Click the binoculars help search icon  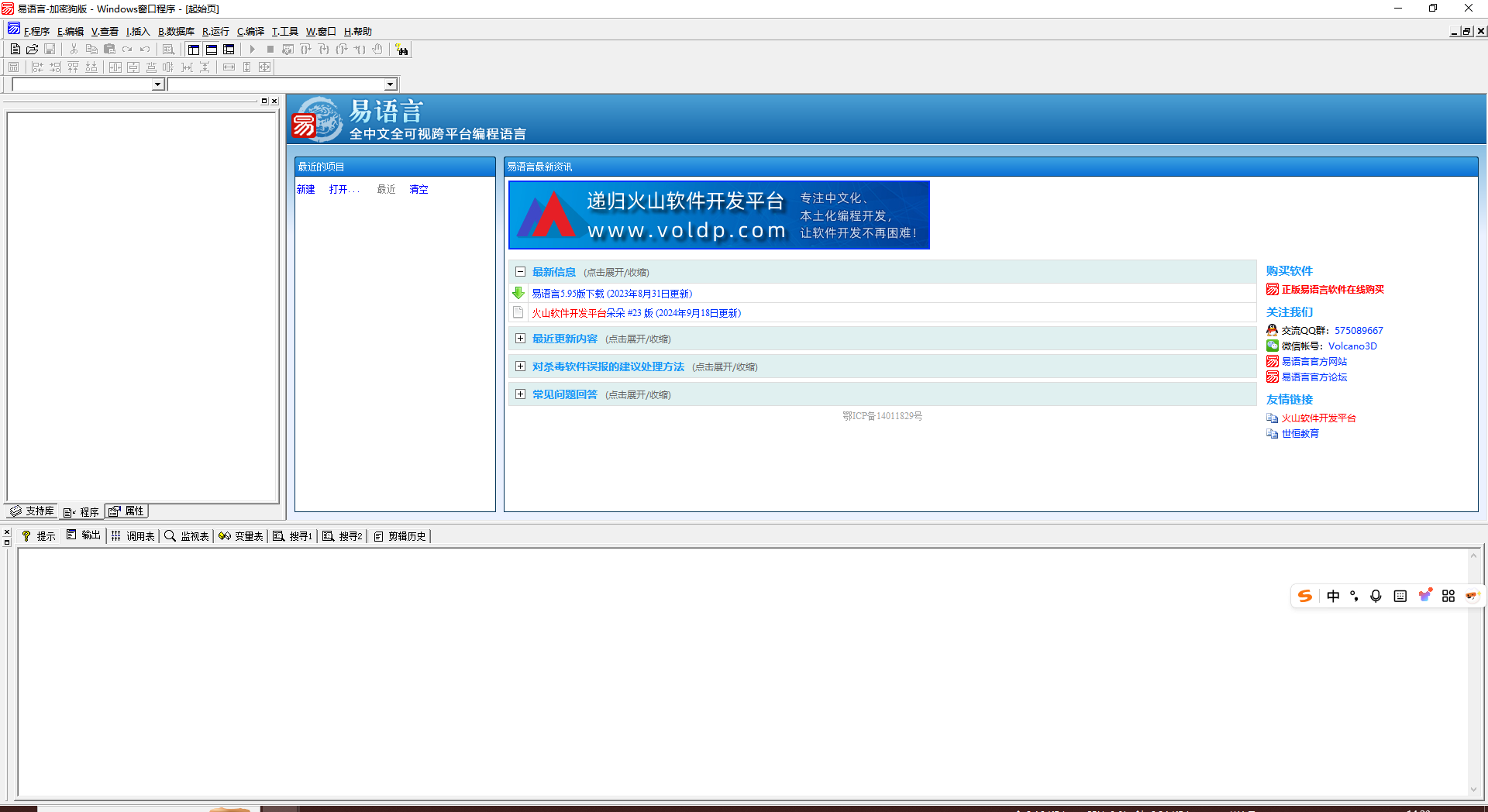tap(401, 50)
